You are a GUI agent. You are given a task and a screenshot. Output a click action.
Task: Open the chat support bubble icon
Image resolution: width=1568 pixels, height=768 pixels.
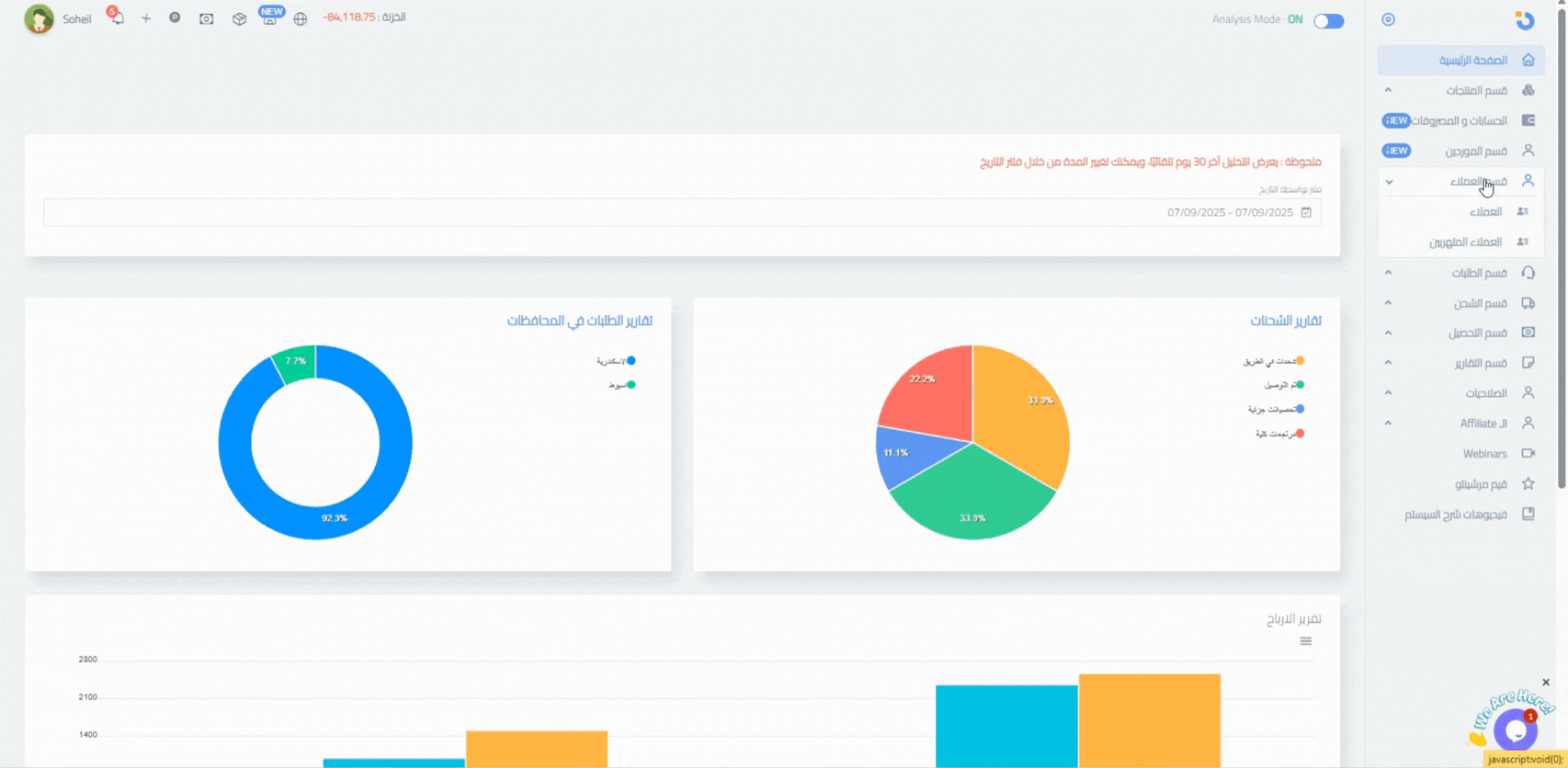(x=1515, y=730)
